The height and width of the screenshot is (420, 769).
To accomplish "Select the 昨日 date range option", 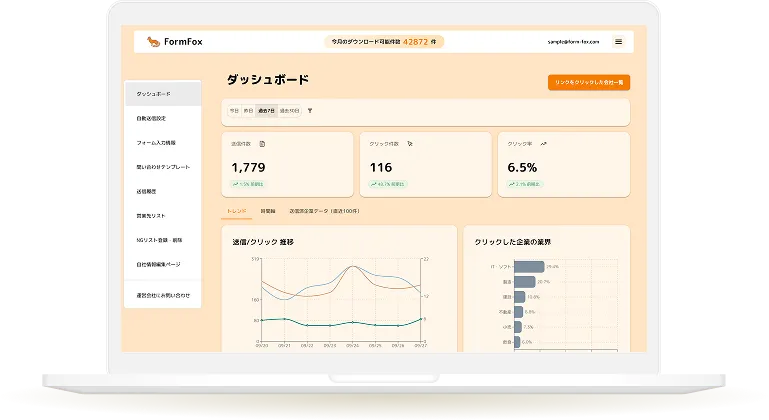I will (248, 111).
